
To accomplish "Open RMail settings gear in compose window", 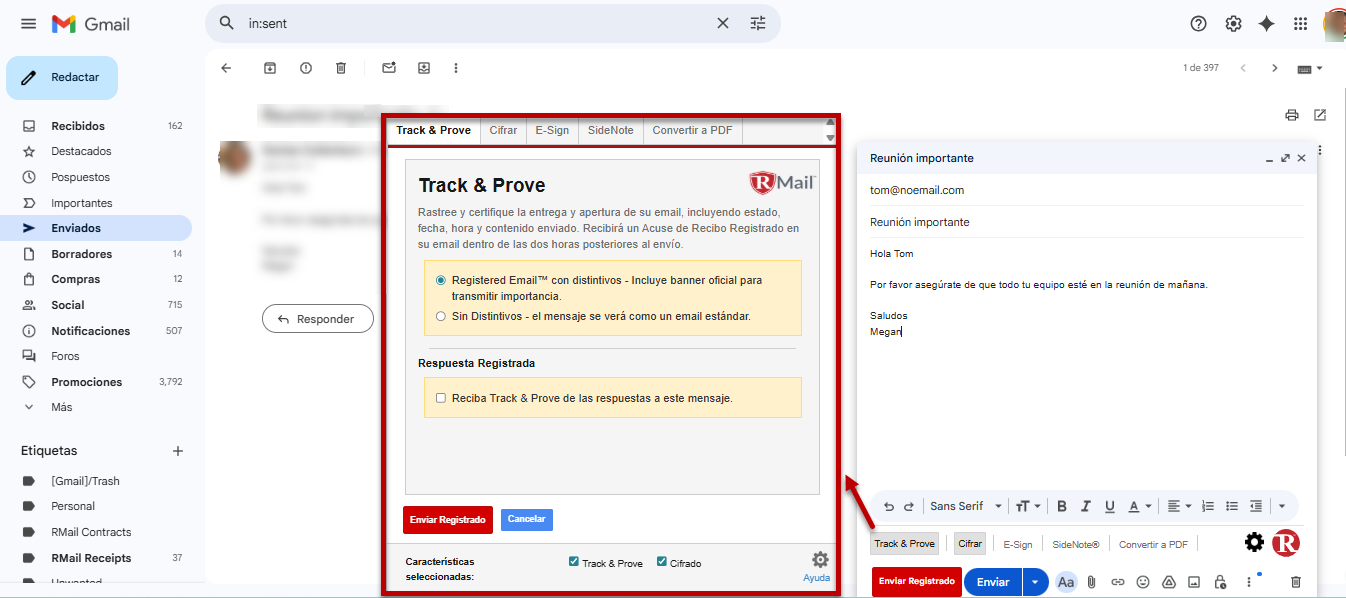I will [1254, 543].
